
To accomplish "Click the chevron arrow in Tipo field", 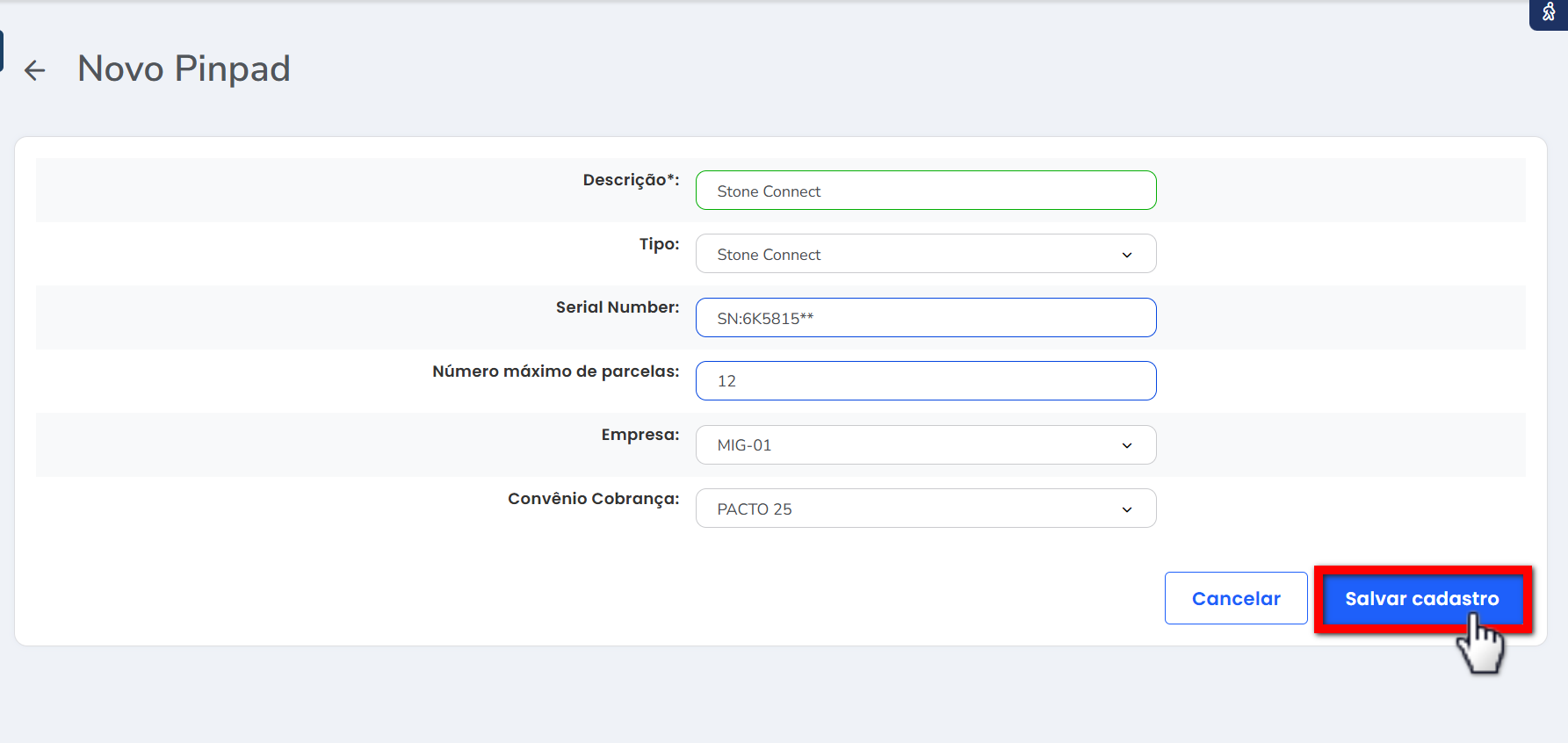I will pos(1127,255).
